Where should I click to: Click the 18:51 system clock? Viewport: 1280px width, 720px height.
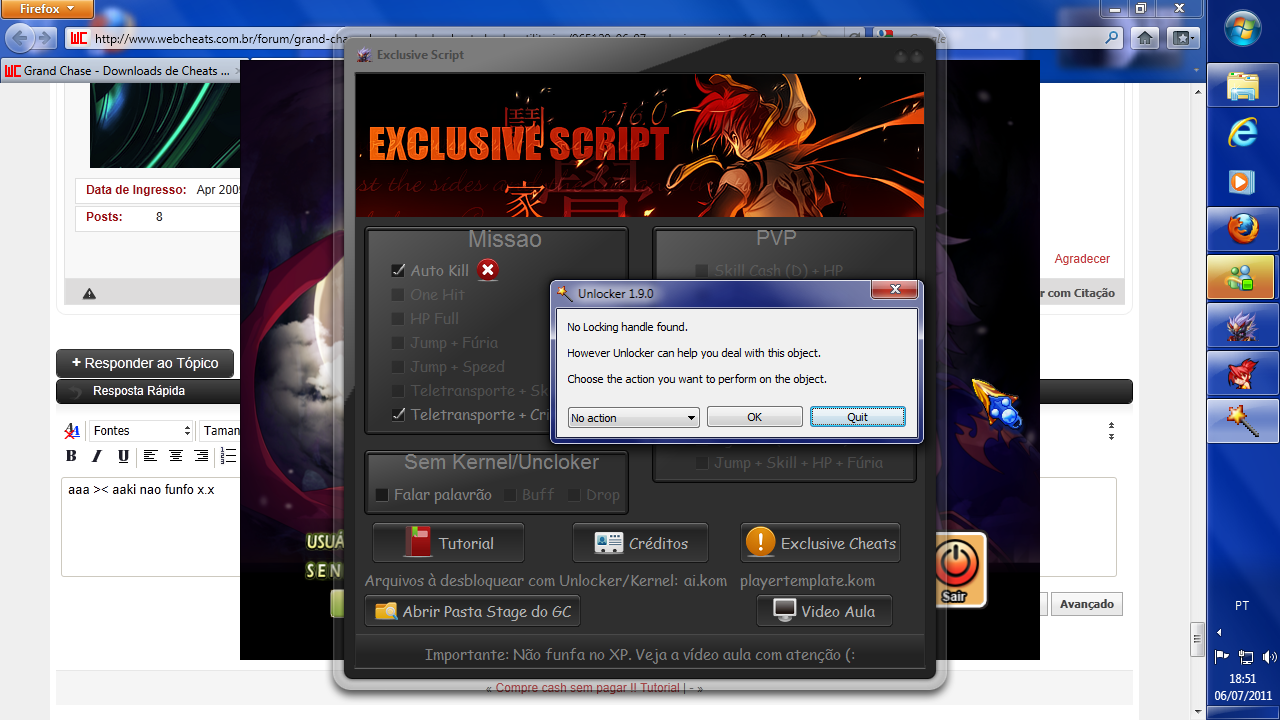(x=1243, y=678)
